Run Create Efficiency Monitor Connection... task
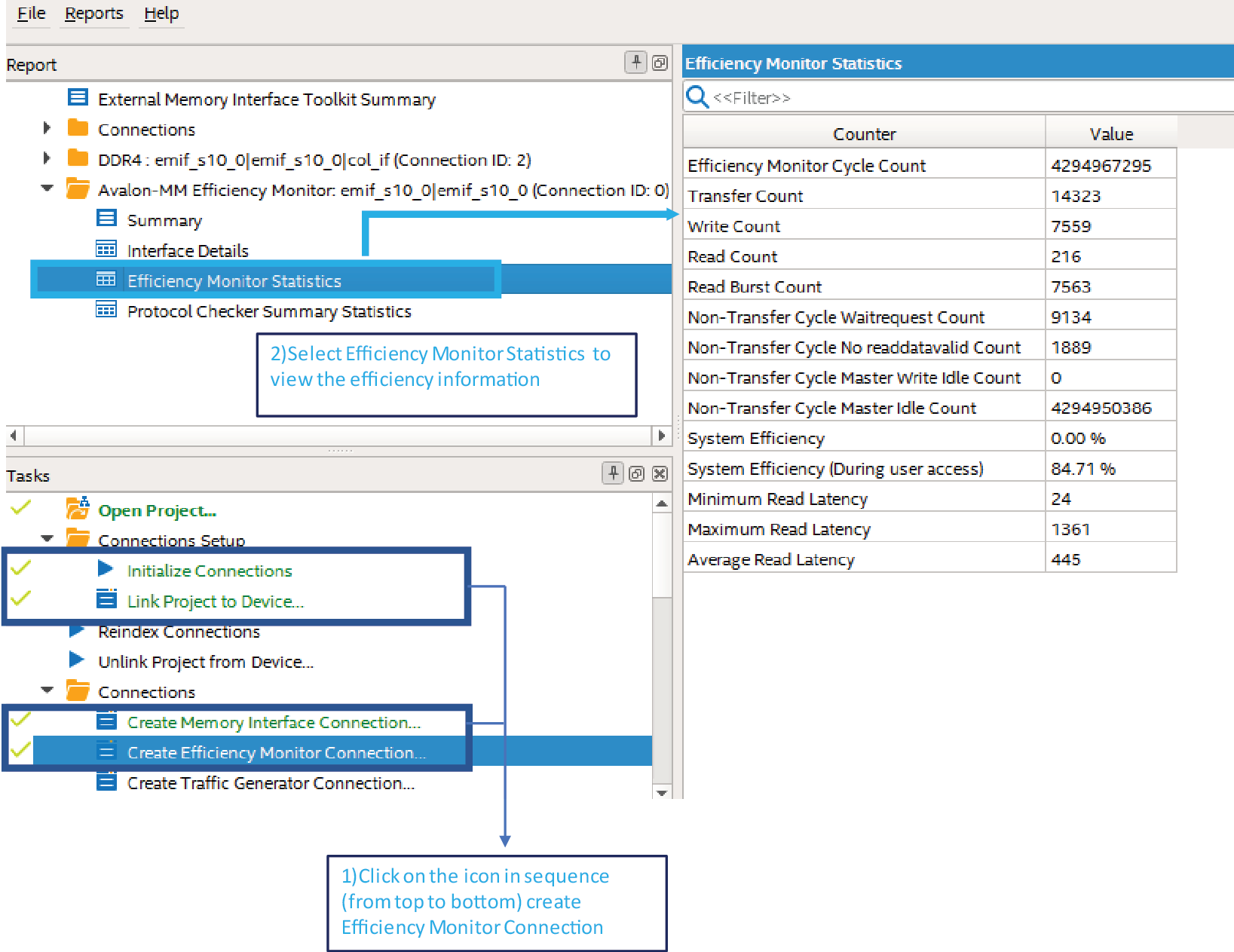Screen dimensions: 1234x952 [x=277, y=753]
